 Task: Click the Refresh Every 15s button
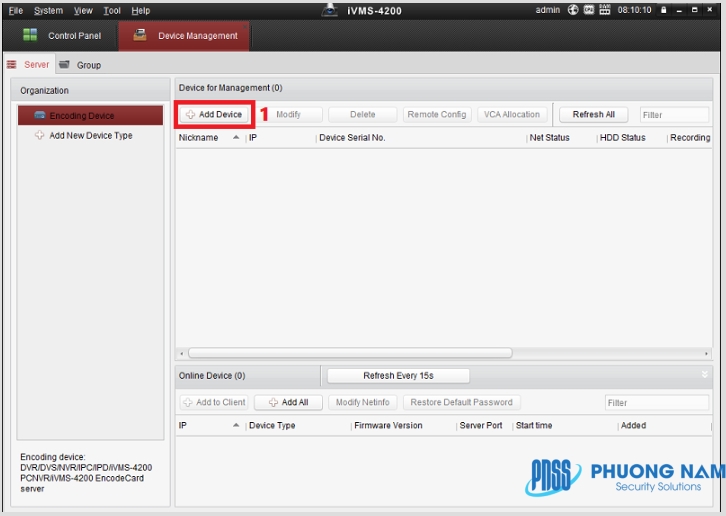(399, 376)
